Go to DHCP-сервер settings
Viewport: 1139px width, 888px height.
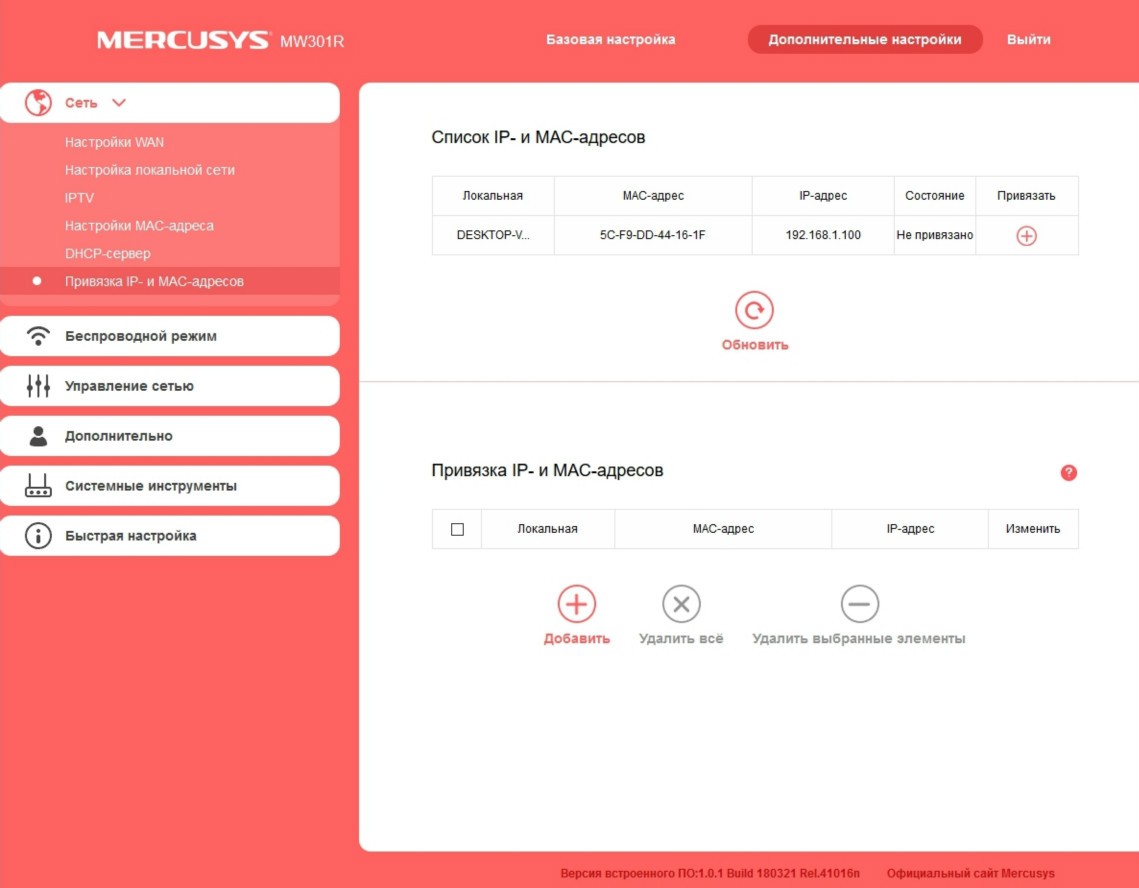coord(107,254)
